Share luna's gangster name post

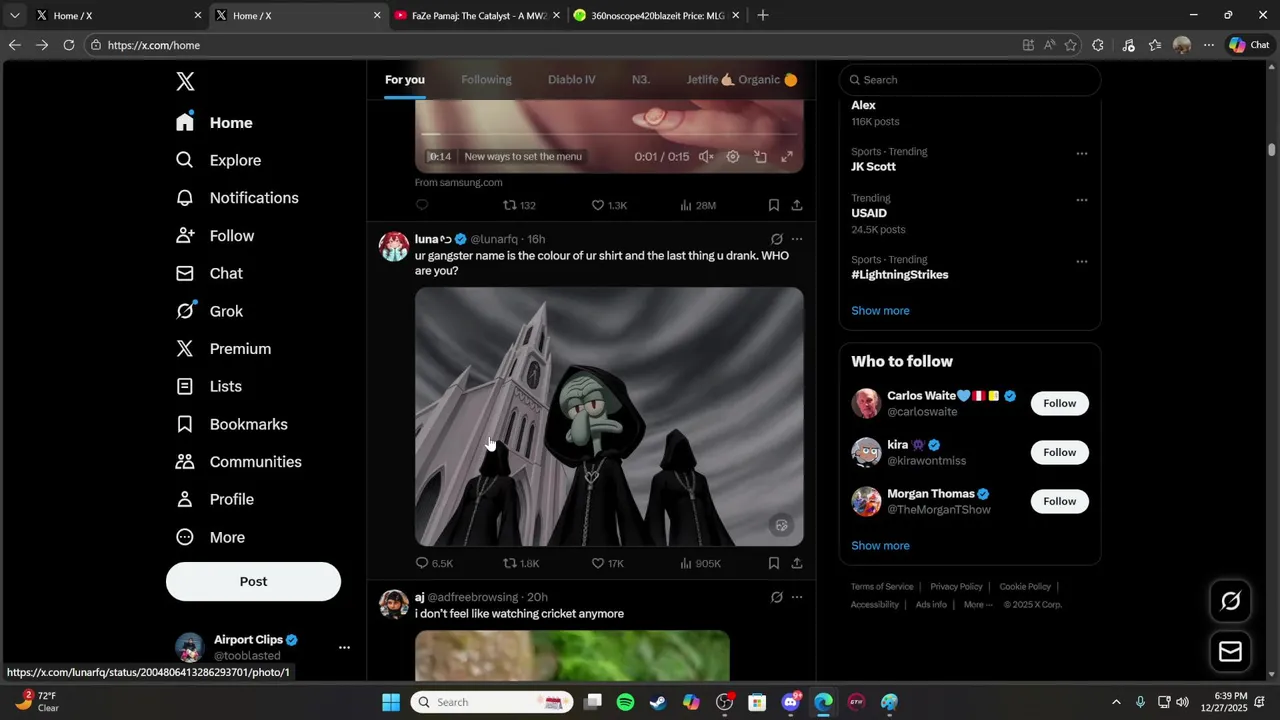[x=797, y=563]
